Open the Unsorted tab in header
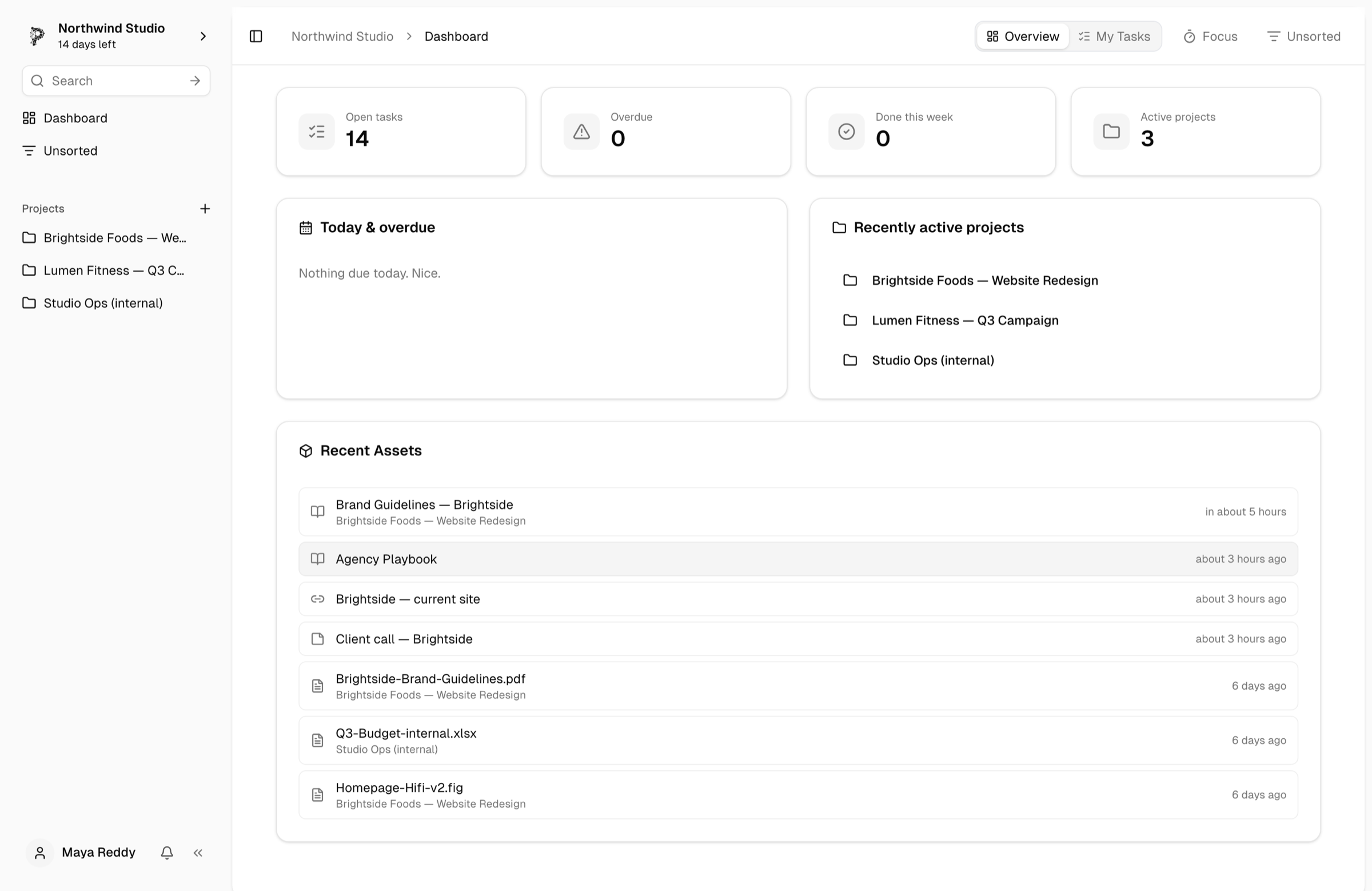 click(x=1303, y=37)
